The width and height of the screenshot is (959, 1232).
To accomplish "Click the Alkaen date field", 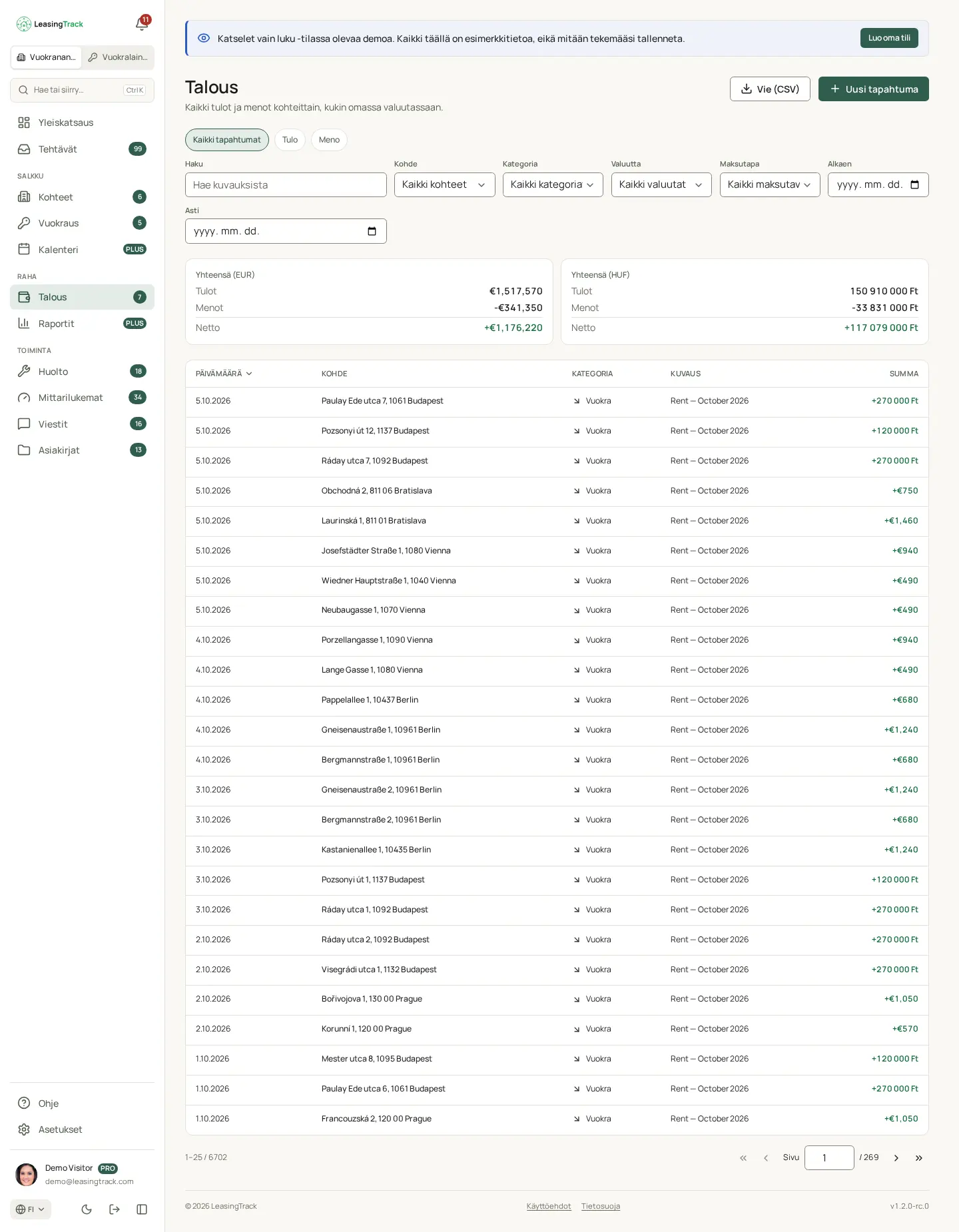I will pos(878,184).
